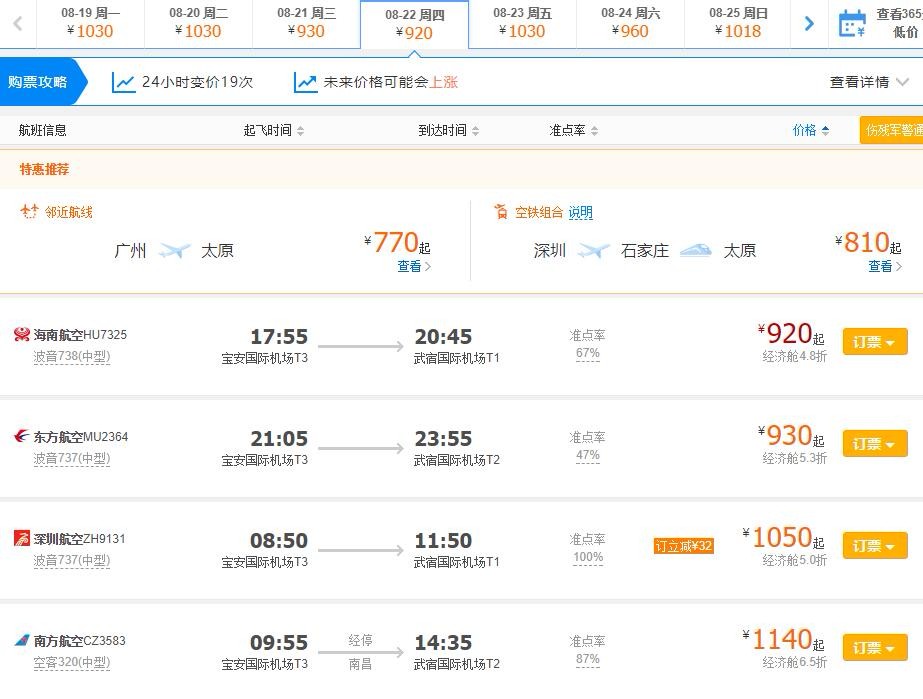Click the 24-hour price change chart icon
Viewport: 923px width, 699px height.
tap(124, 82)
